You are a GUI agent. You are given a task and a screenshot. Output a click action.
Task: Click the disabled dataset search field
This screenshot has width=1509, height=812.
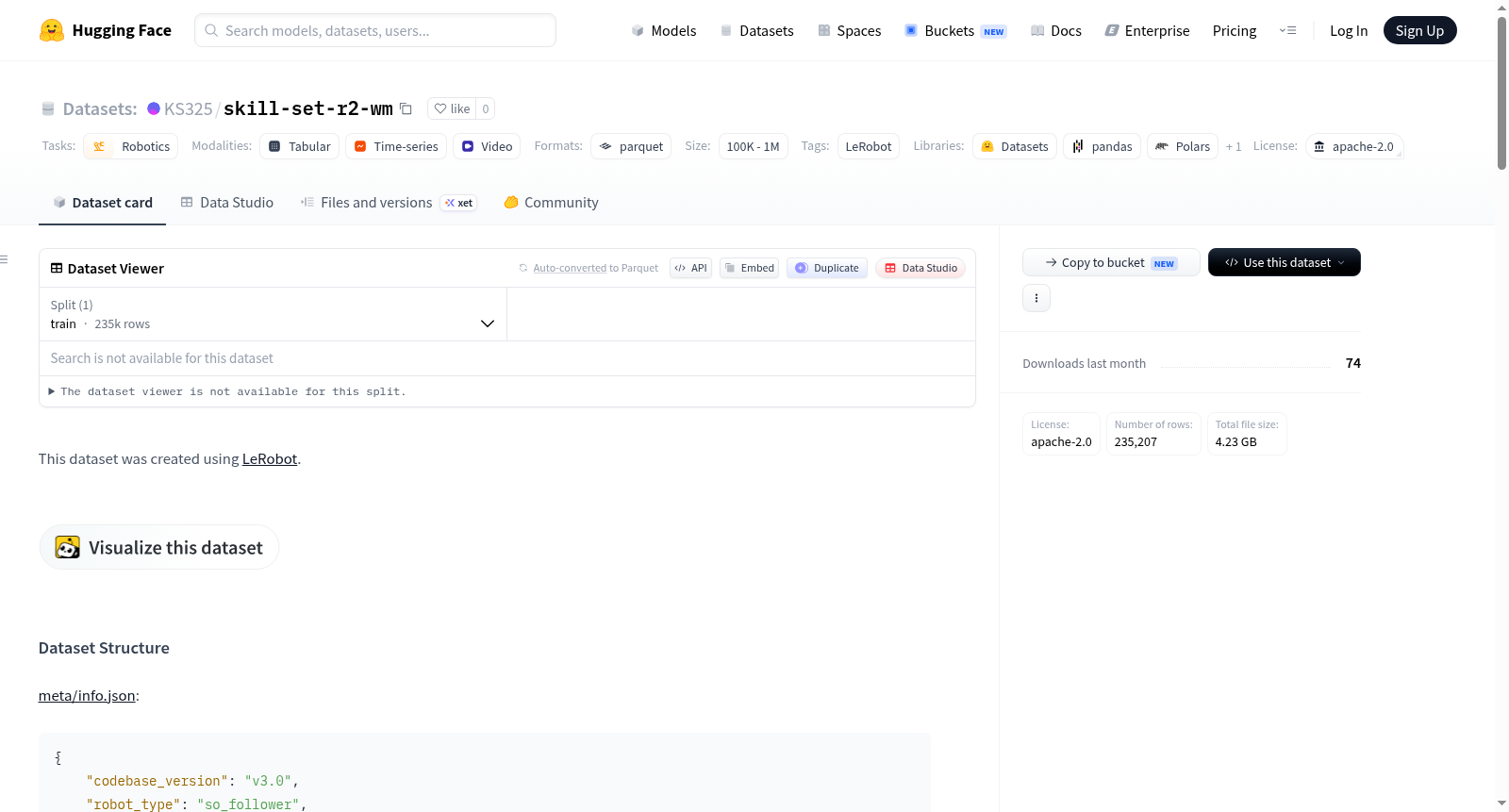pos(507,358)
